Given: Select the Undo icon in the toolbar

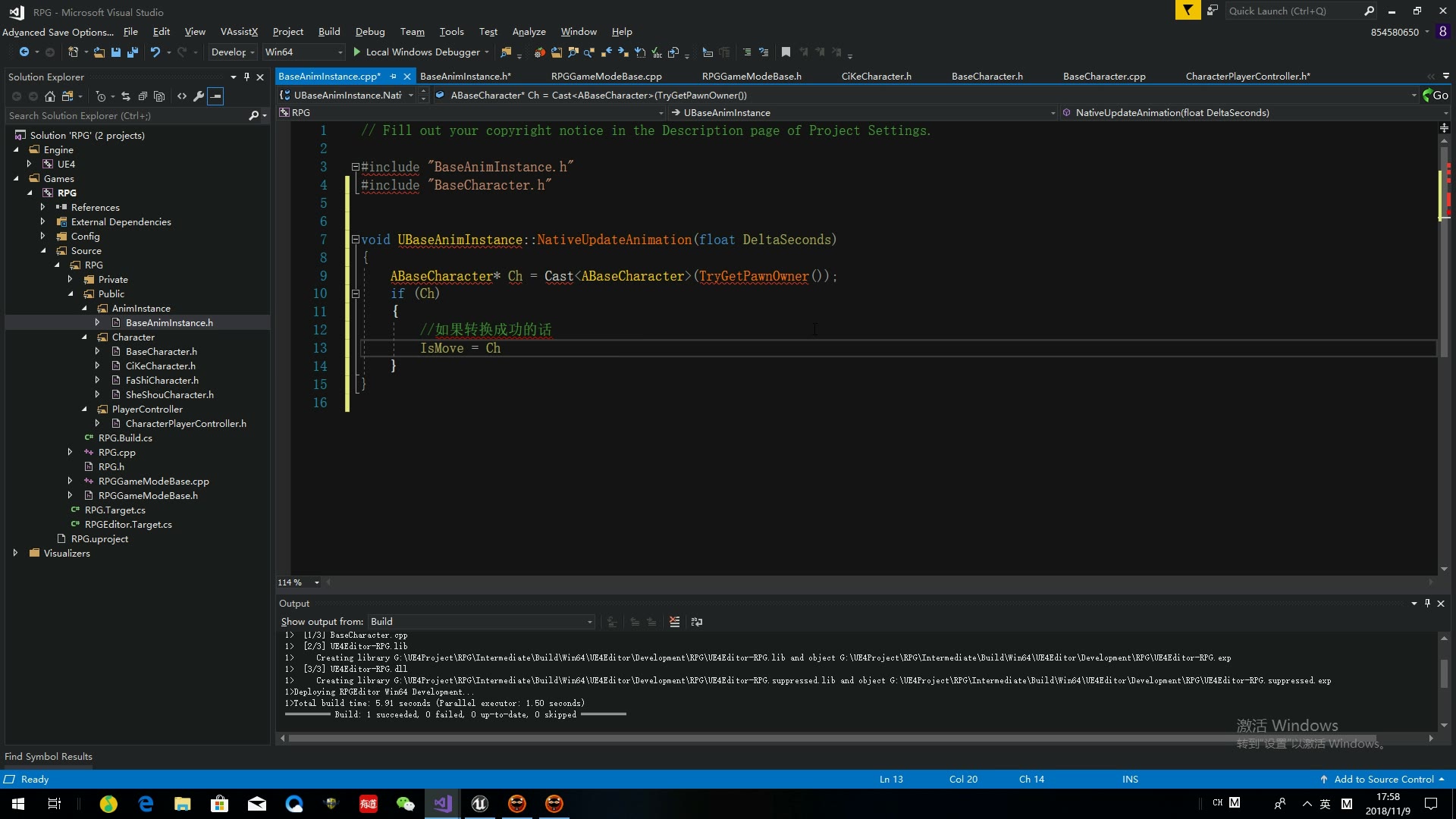Looking at the screenshot, I should [x=155, y=52].
